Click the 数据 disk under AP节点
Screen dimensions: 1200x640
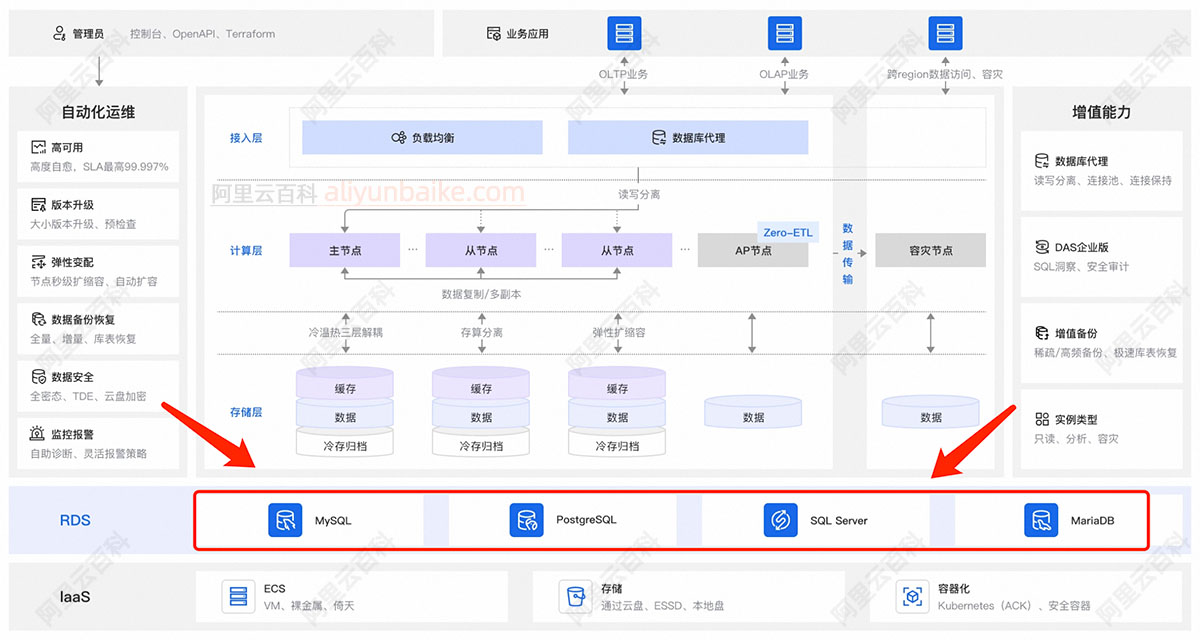(x=753, y=414)
